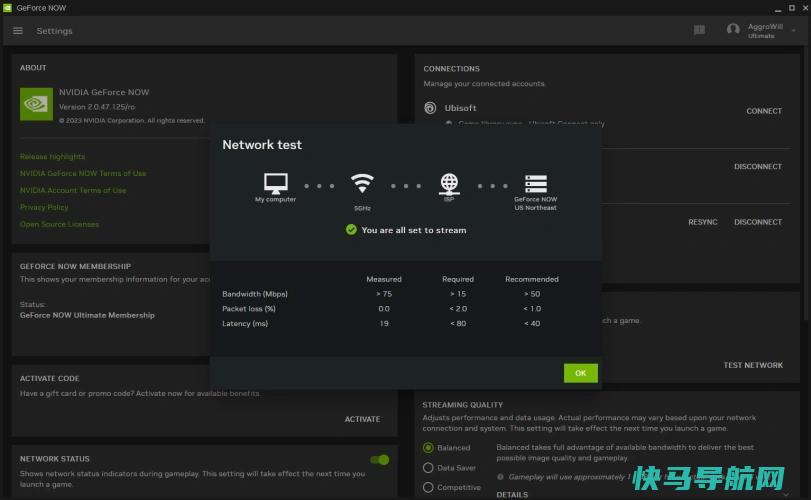Click the ACTIVATE code button
Viewport: 811px width, 500px height.
pyautogui.click(x=362, y=419)
